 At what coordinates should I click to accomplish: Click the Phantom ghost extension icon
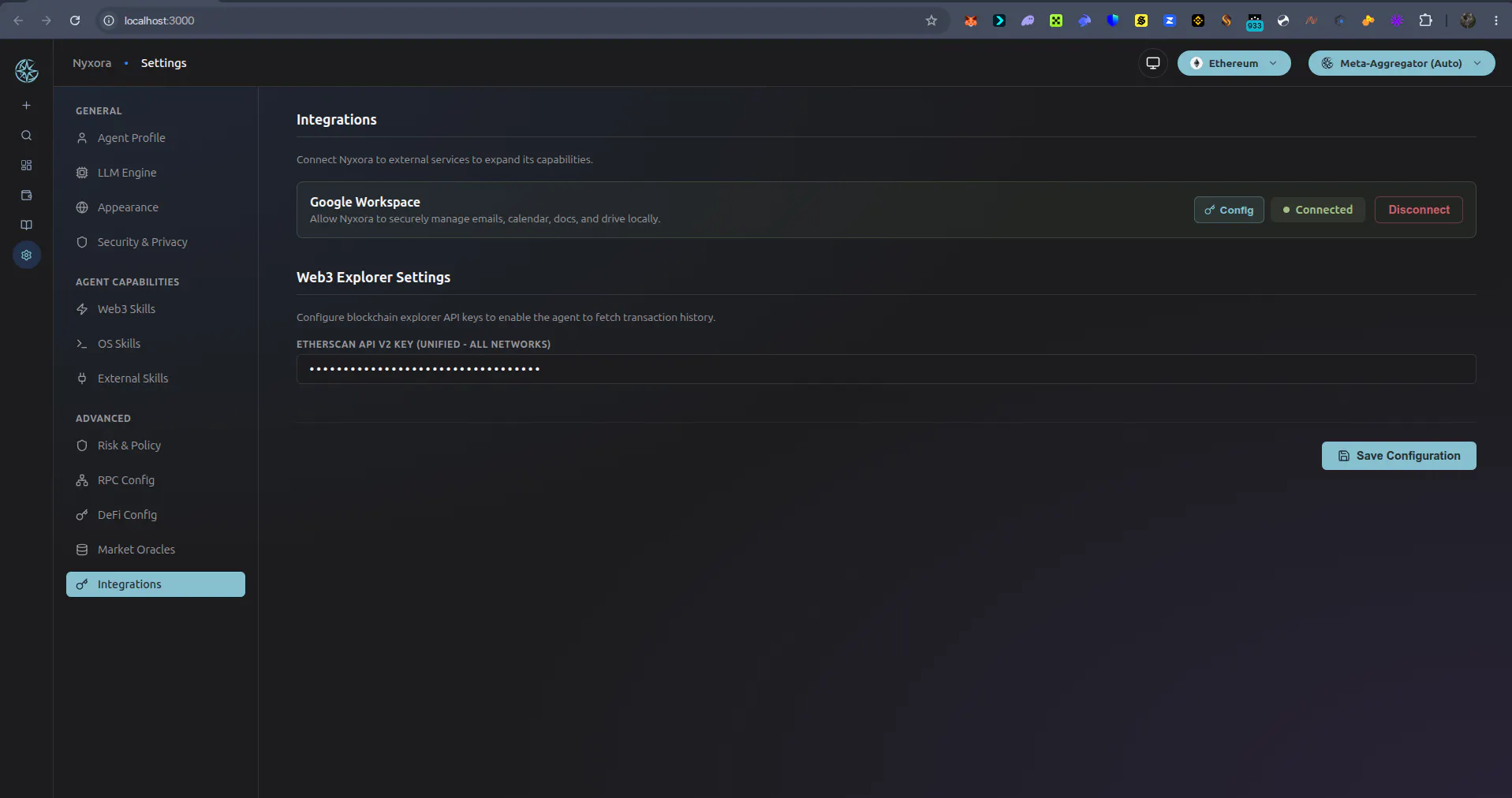click(1028, 21)
